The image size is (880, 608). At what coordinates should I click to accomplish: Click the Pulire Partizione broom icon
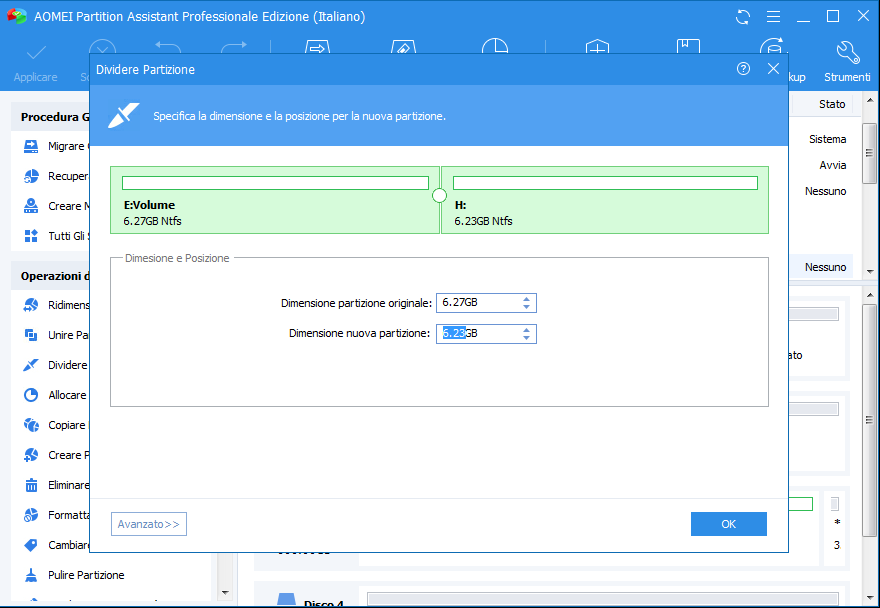tap(31, 575)
